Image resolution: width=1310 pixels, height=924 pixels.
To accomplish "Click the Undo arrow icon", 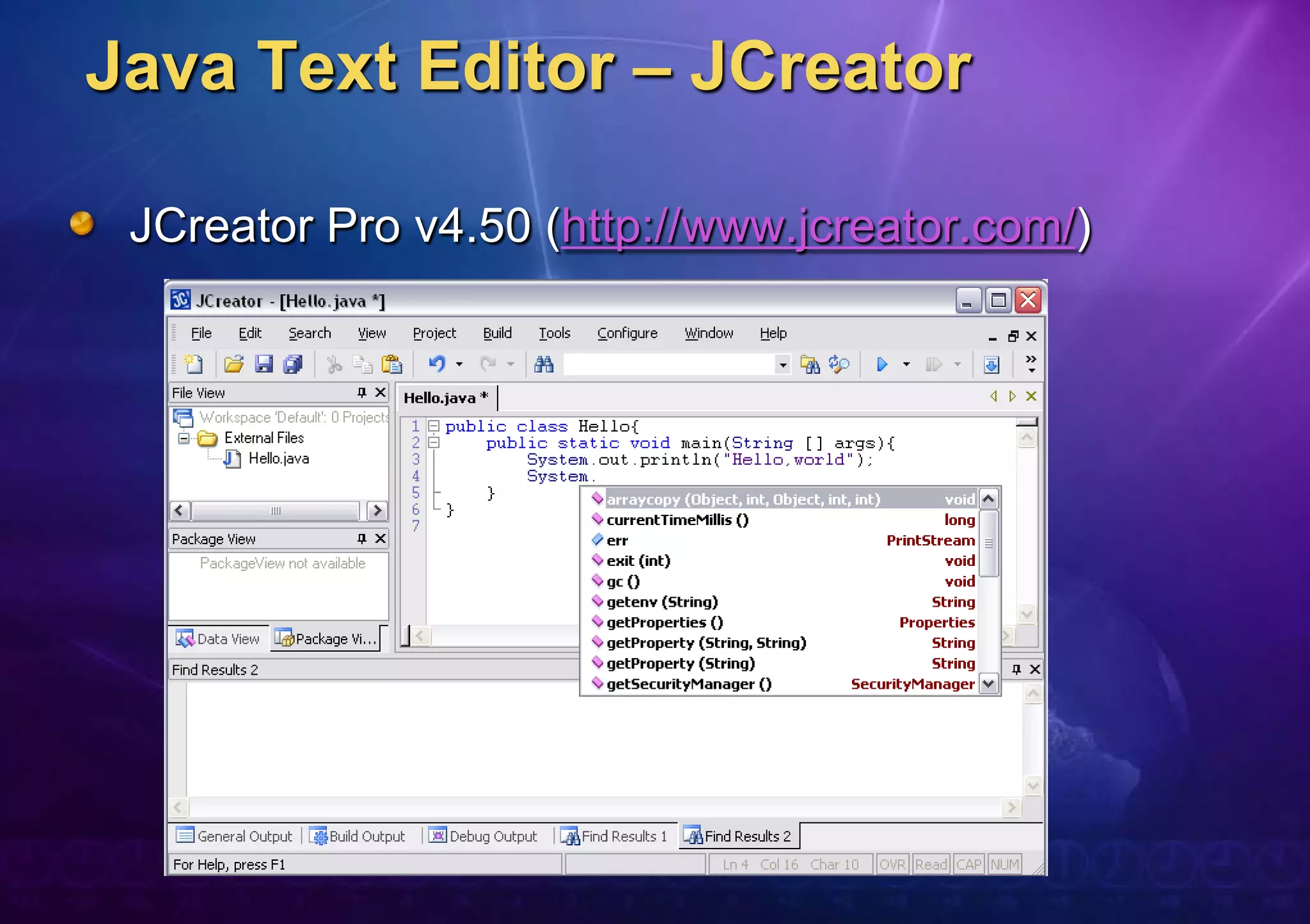I will click(437, 364).
